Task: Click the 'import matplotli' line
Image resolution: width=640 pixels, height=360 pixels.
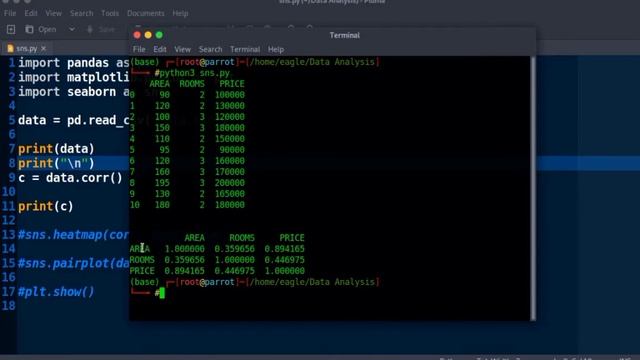Action: [73, 78]
